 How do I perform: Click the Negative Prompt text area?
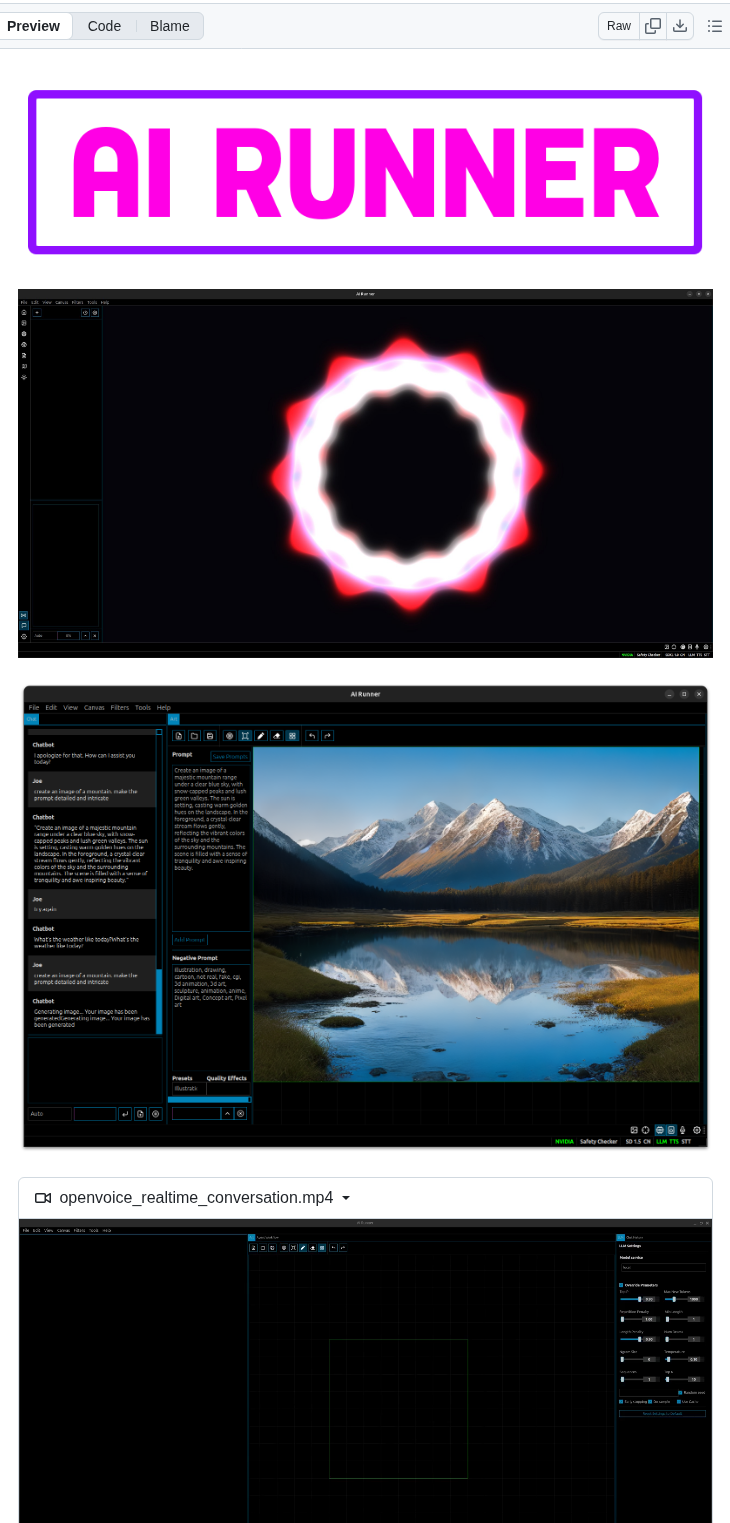(211, 1010)
